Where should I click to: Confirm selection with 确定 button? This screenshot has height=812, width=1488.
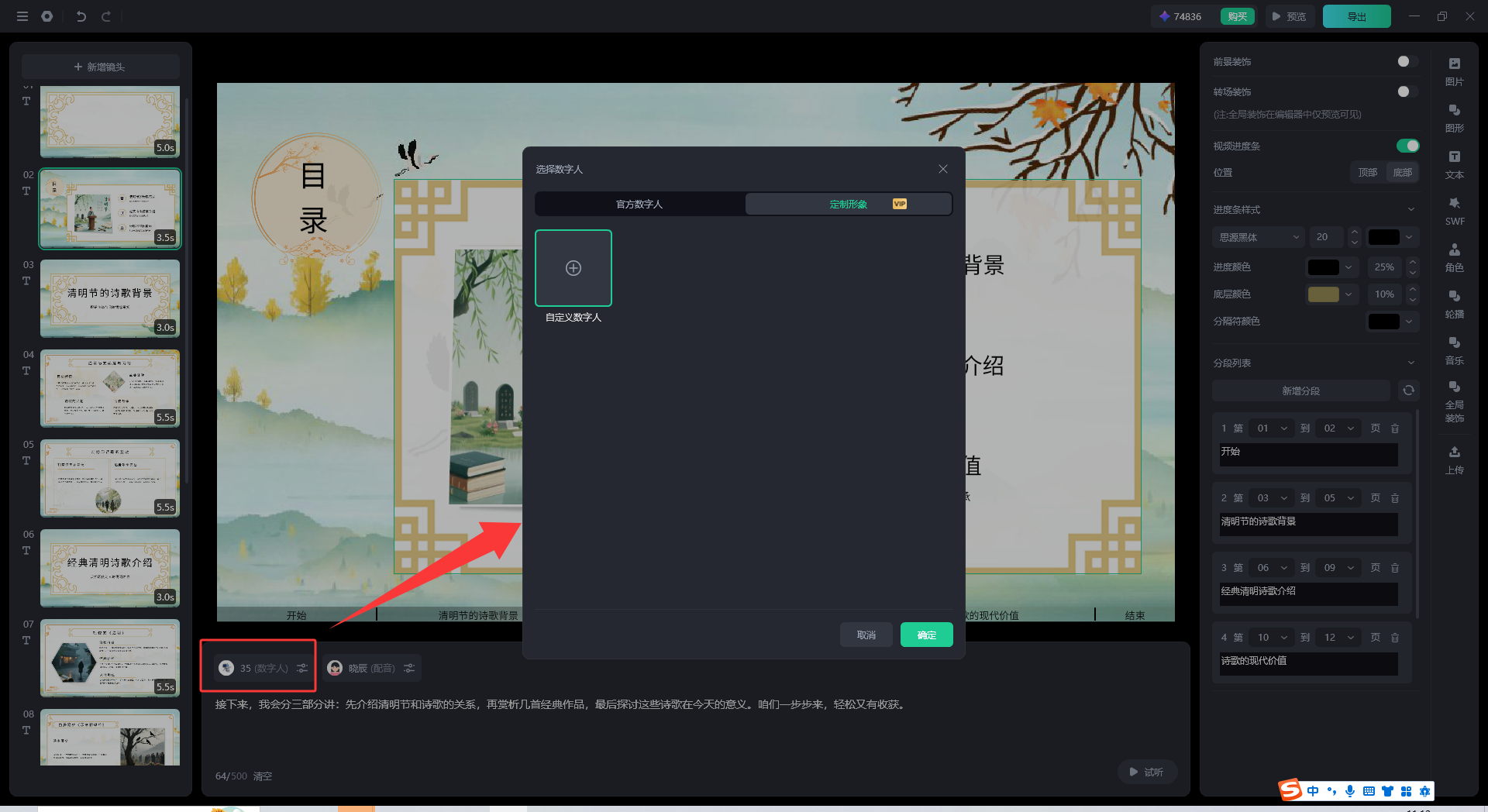click(x=926, y=635)
